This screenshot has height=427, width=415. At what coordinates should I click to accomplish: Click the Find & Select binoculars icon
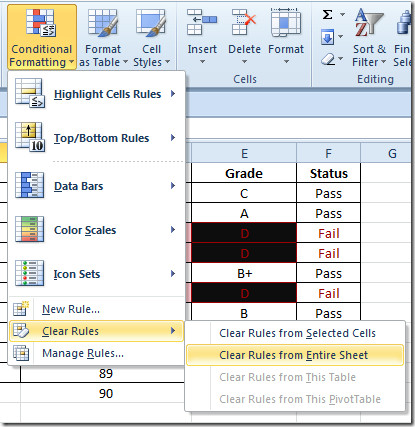pyautogui.click(x=403, y=23)
